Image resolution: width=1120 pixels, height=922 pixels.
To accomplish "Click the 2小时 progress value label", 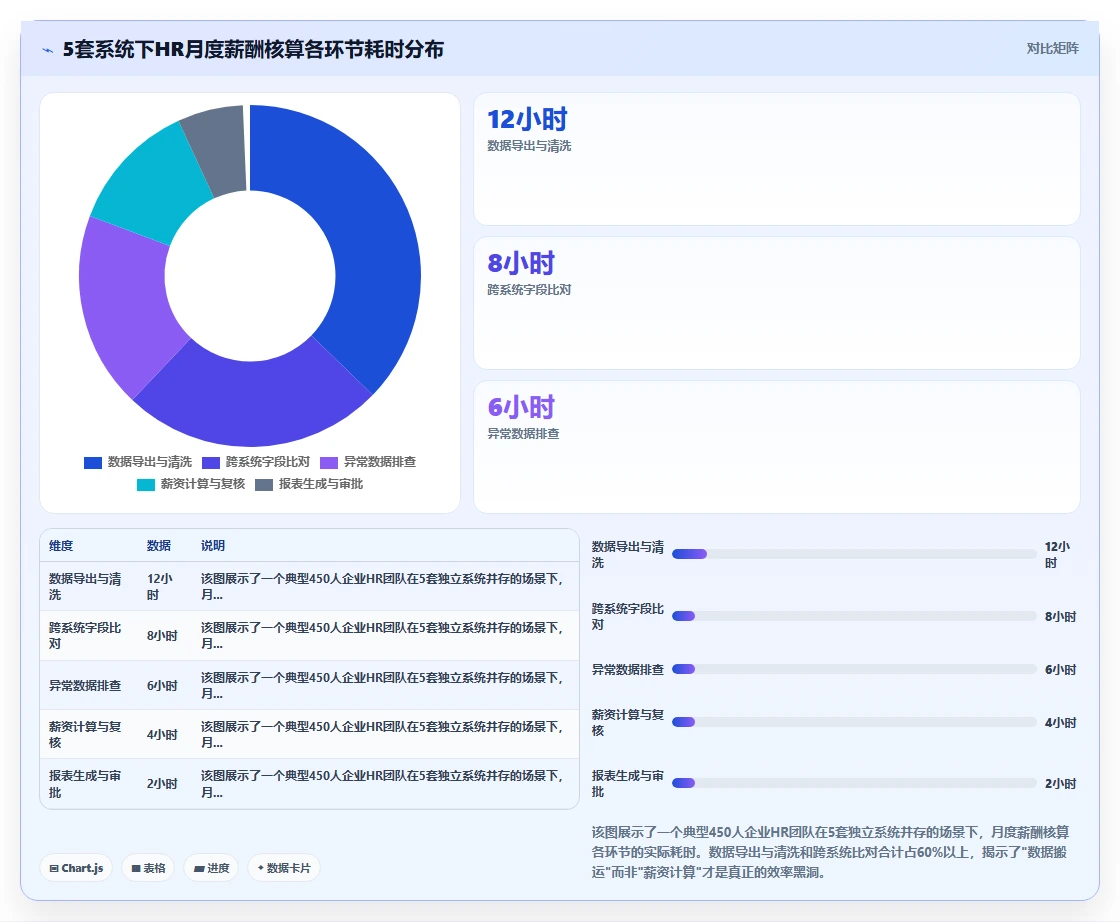I will (x=1061, y=783).
